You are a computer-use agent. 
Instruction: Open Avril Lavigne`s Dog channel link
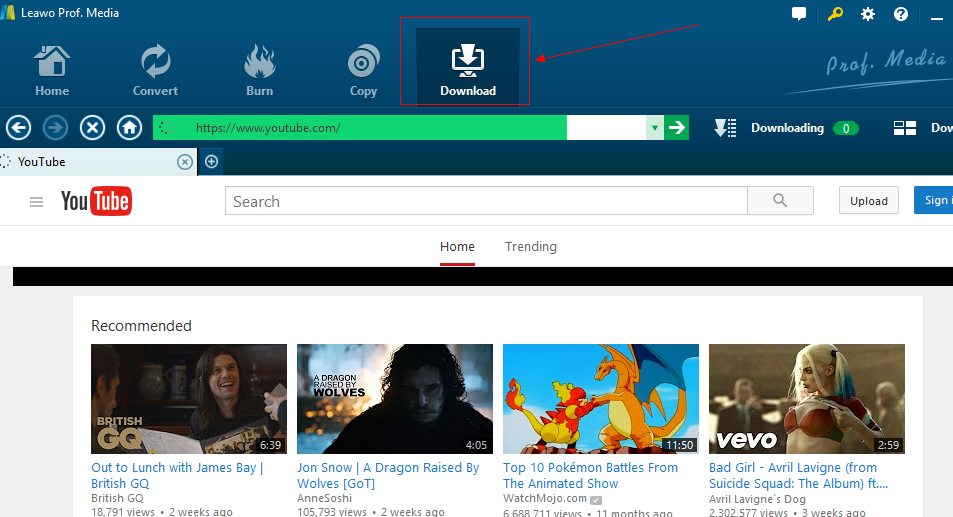tap(757, 499)
